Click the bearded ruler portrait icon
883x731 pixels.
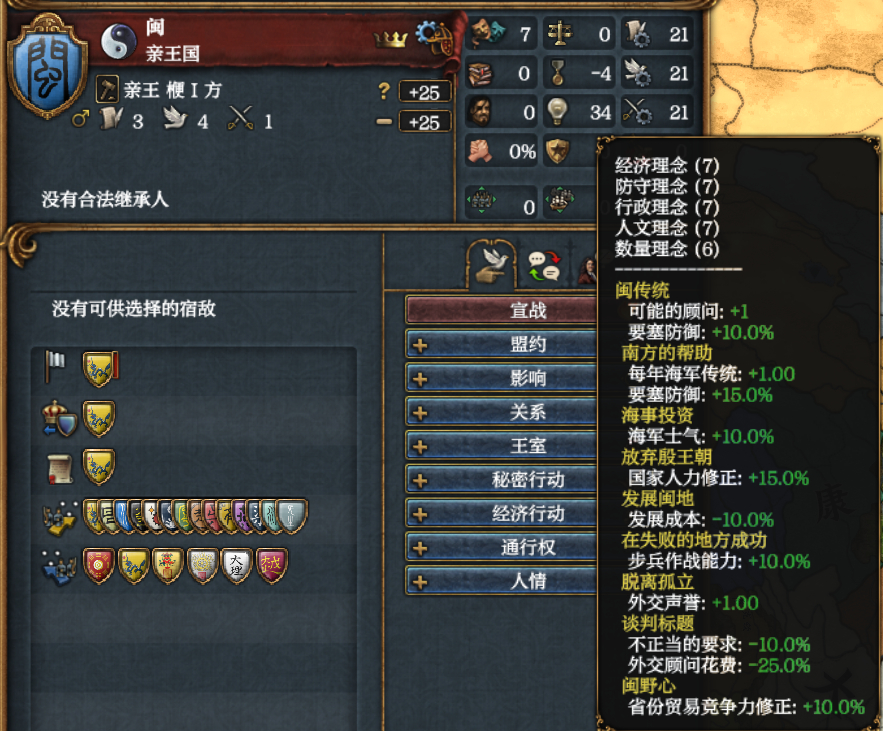point(481,111)
